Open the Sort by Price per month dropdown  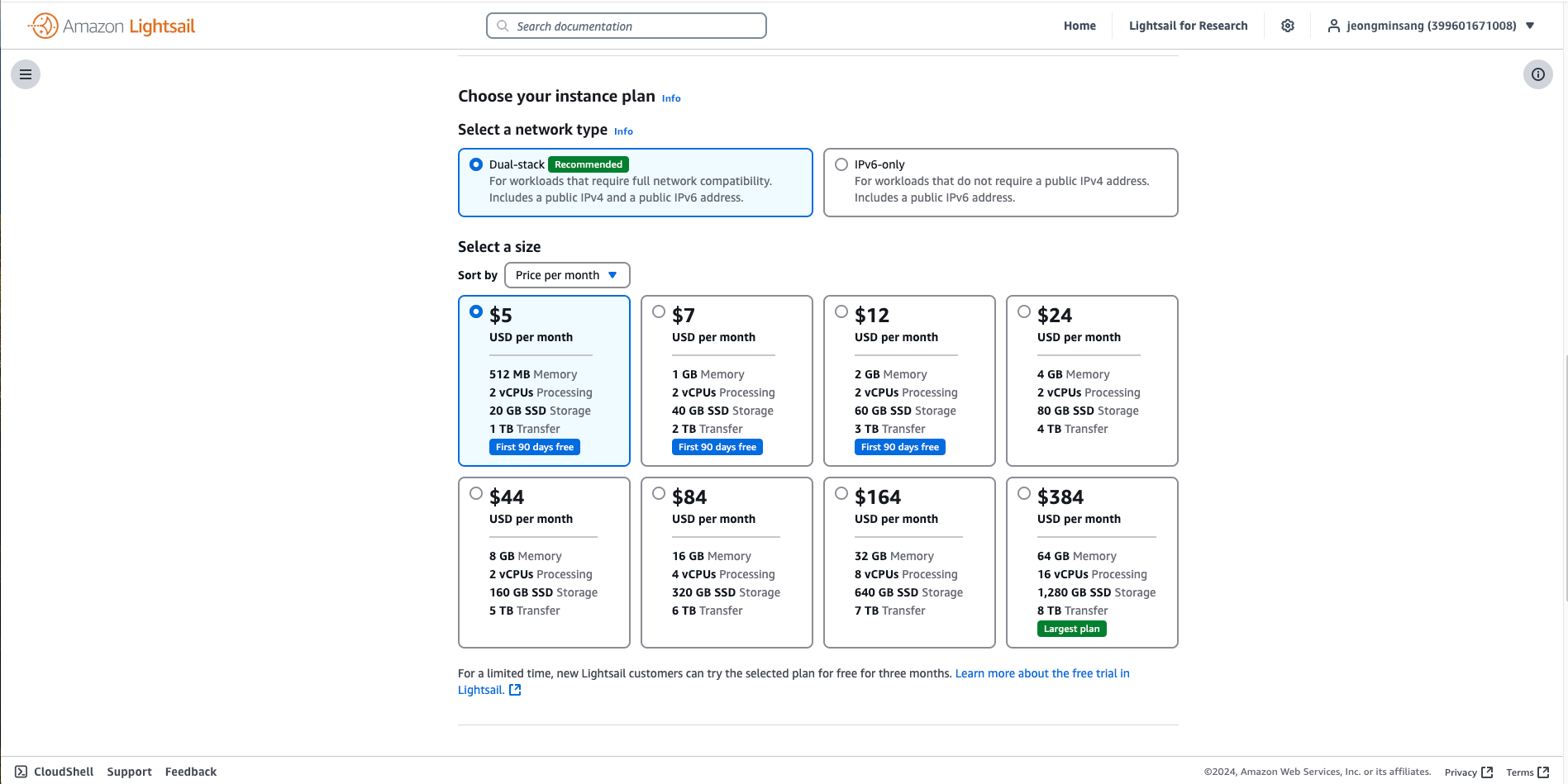(567, 275)
